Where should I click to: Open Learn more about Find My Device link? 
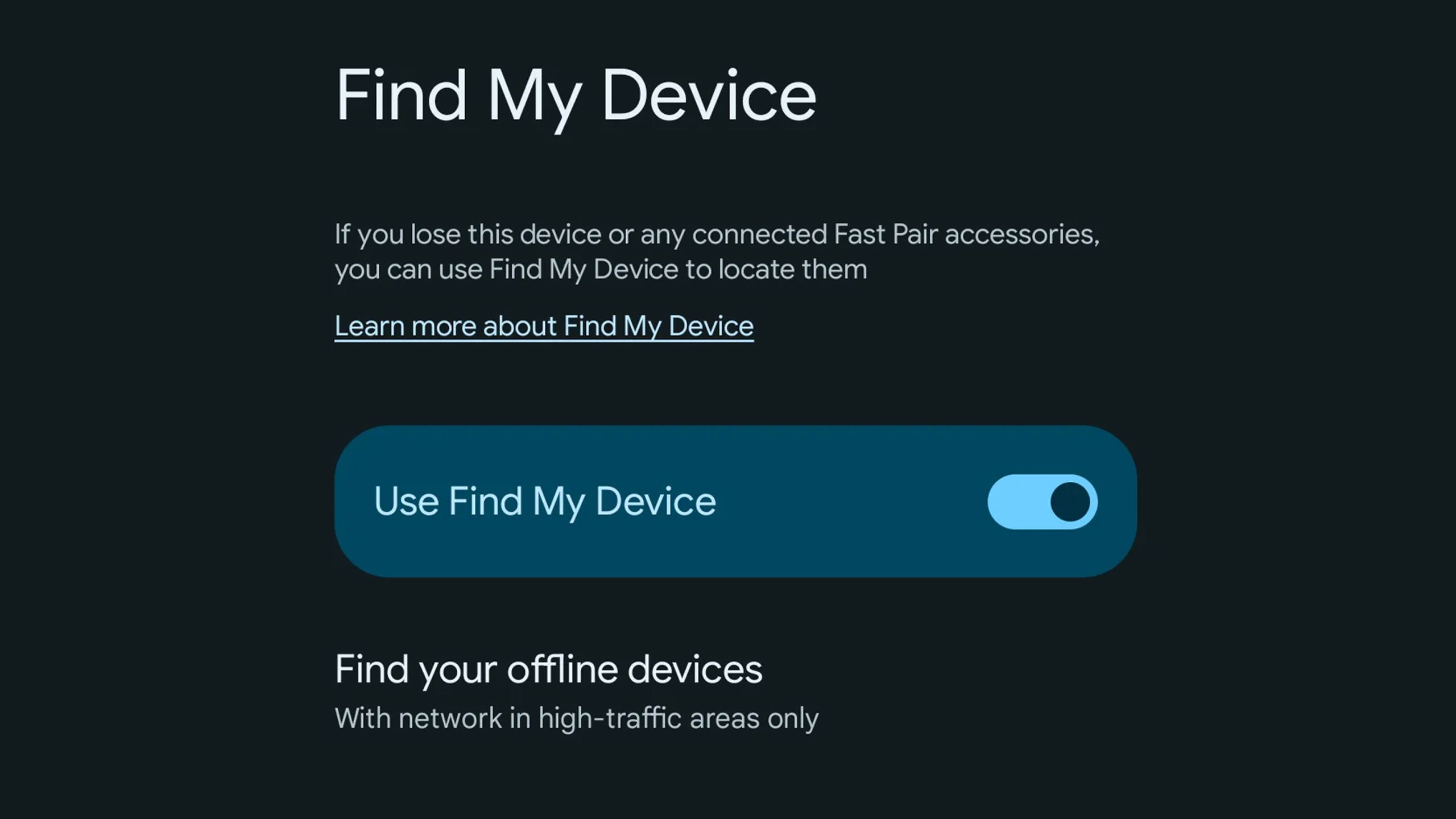[544, 325]
